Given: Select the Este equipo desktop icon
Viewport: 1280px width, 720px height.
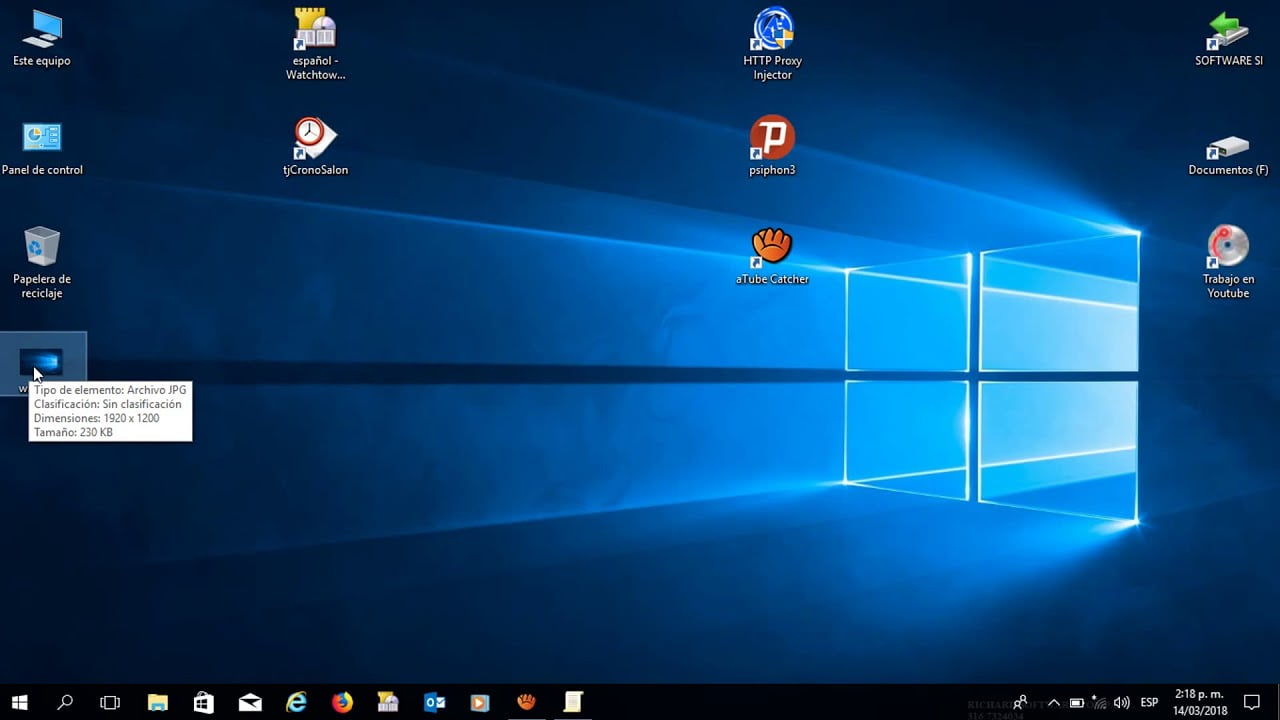Looking at the screenshot, I should tap(42, 38).
